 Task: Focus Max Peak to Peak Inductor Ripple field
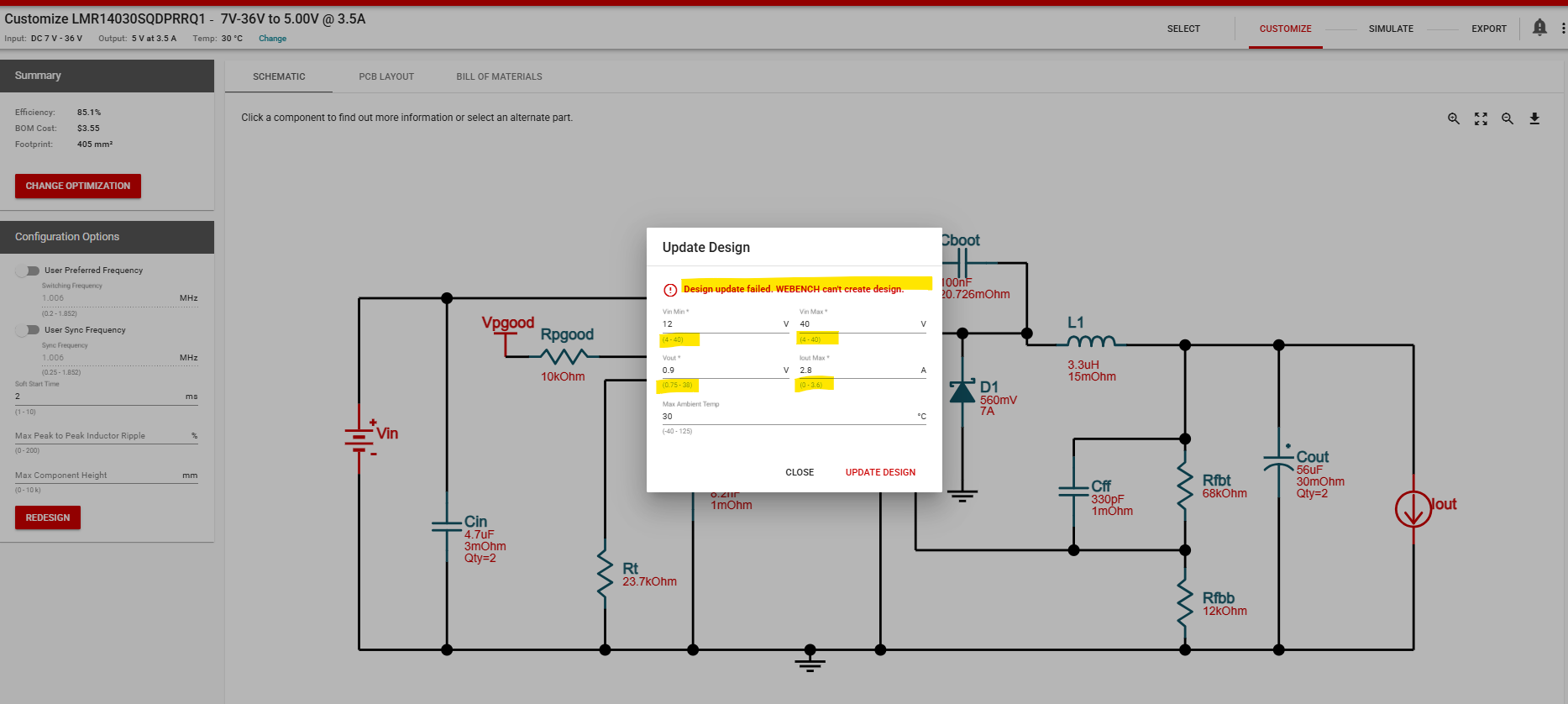pos(107,436)
